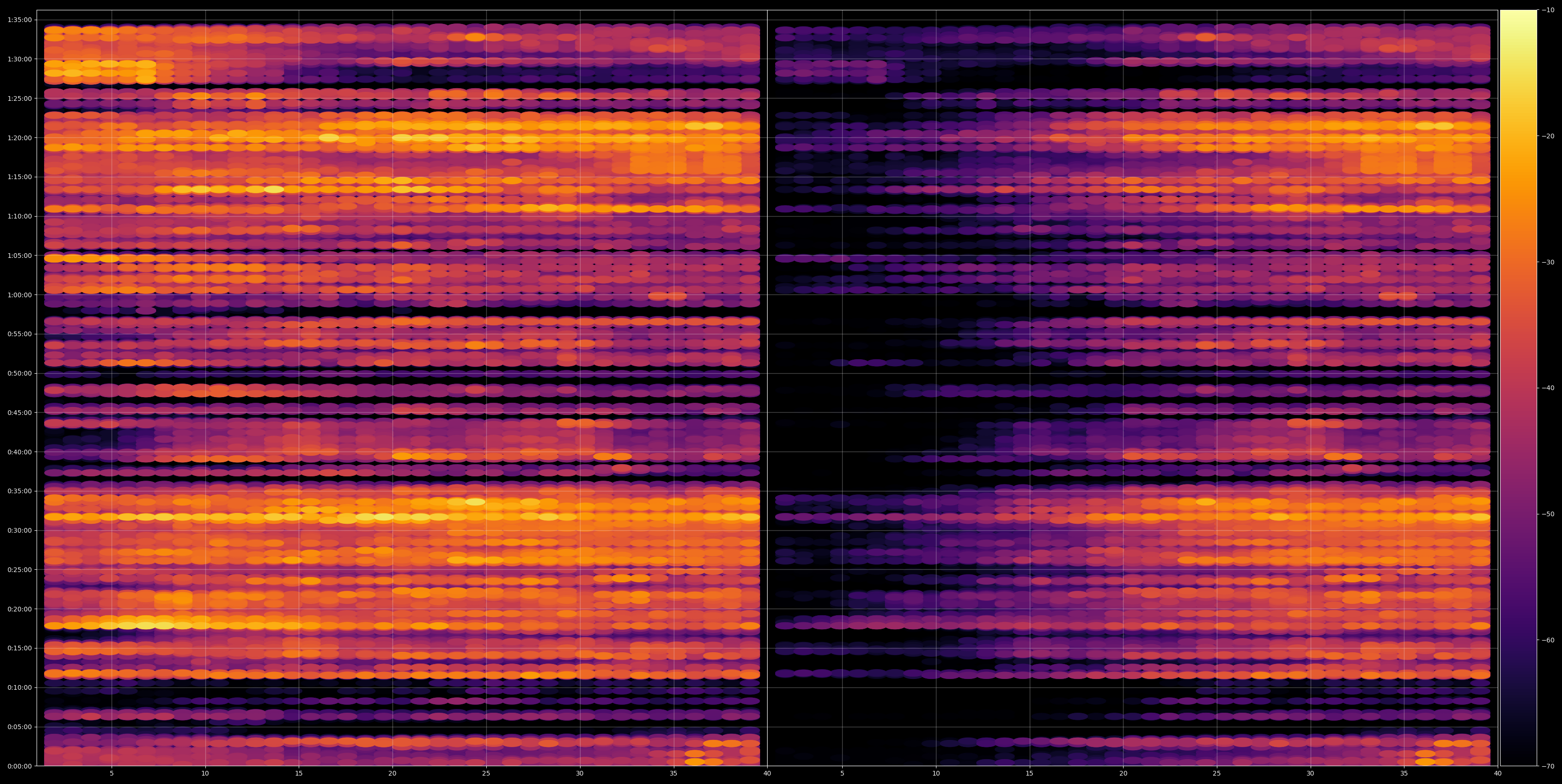Select x-axis label 10 of the right plot

pyautogui.click(x=936, y=774)
